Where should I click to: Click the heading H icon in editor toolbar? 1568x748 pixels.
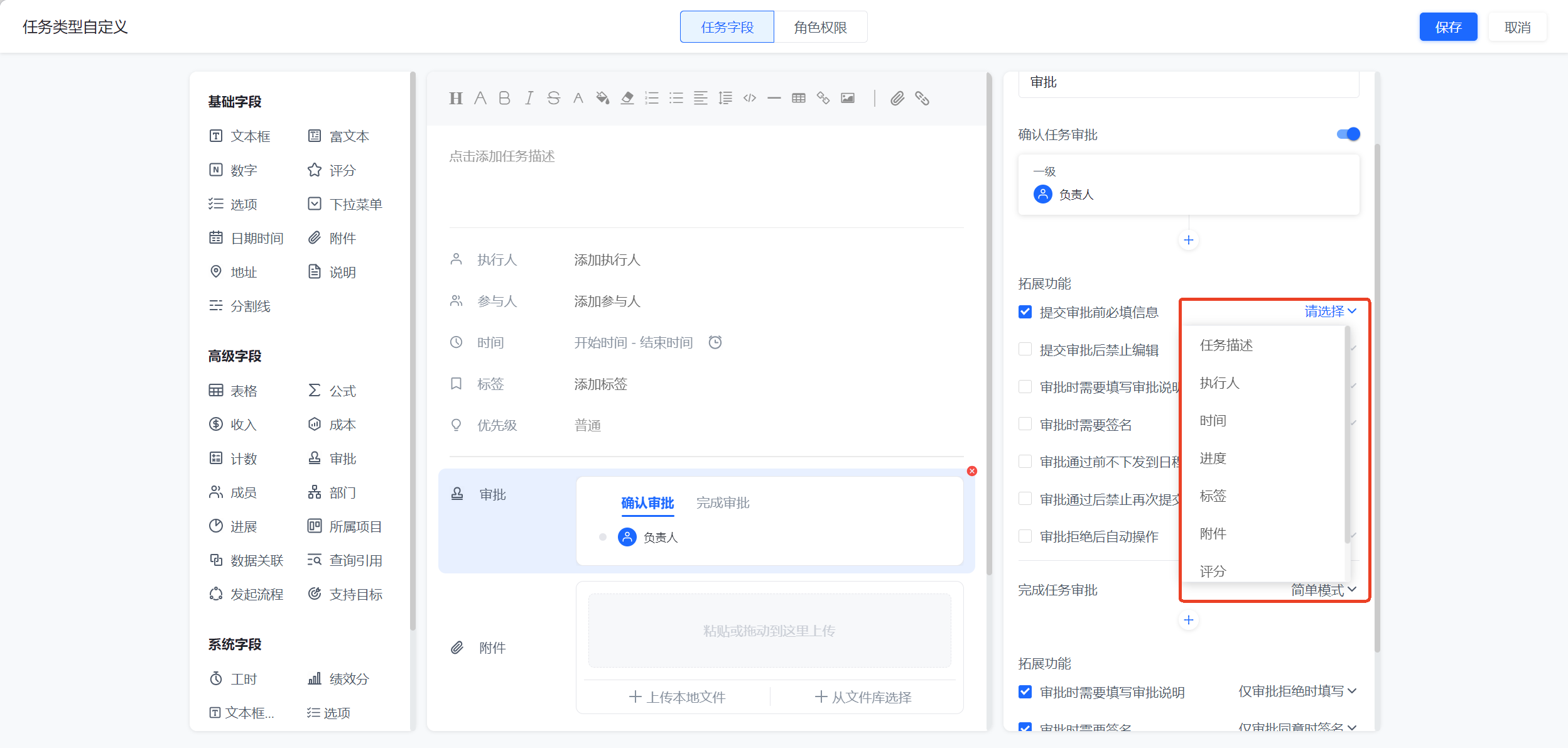click(456, 98)
